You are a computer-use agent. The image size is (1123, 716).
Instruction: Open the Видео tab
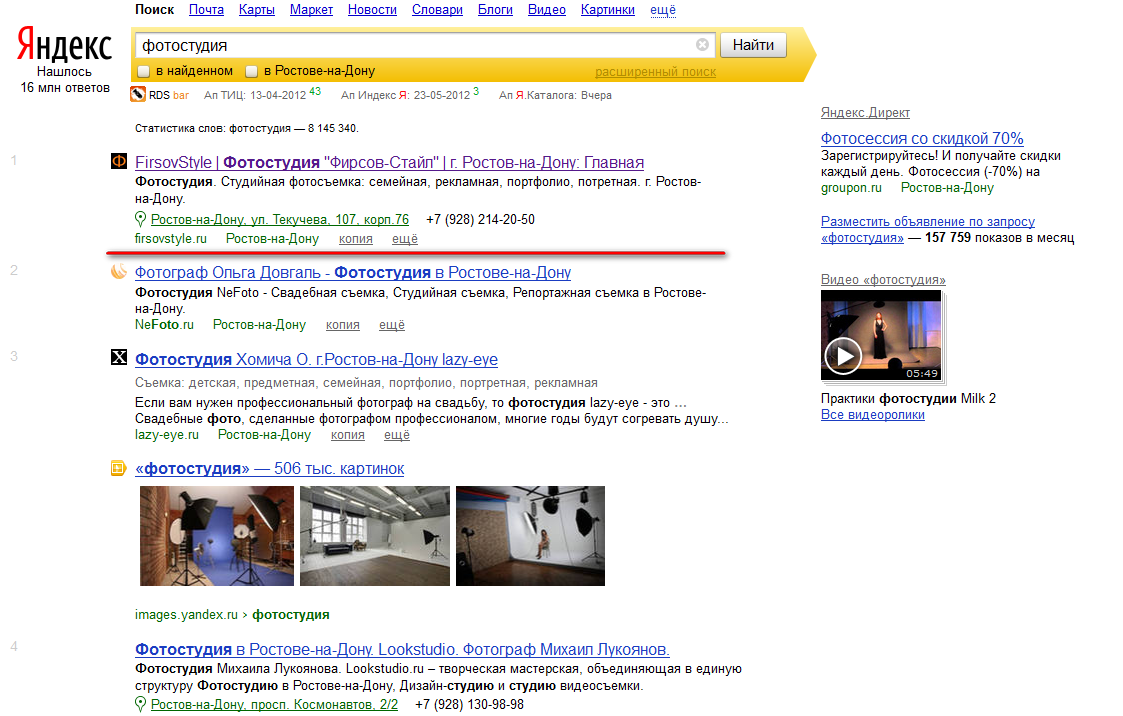click(546, 10)
